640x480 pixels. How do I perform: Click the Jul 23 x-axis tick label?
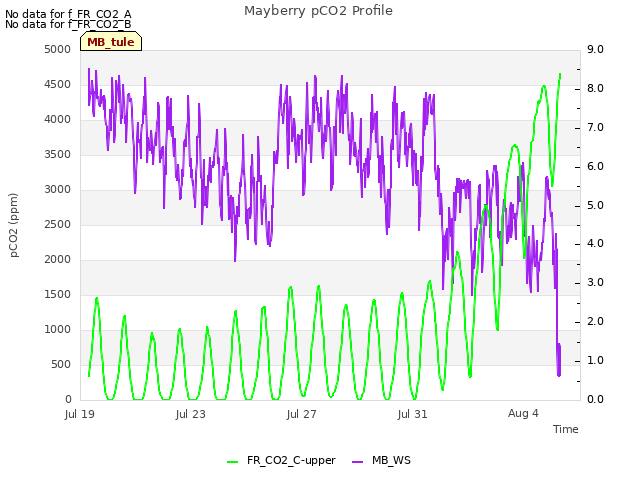point(191,414)
